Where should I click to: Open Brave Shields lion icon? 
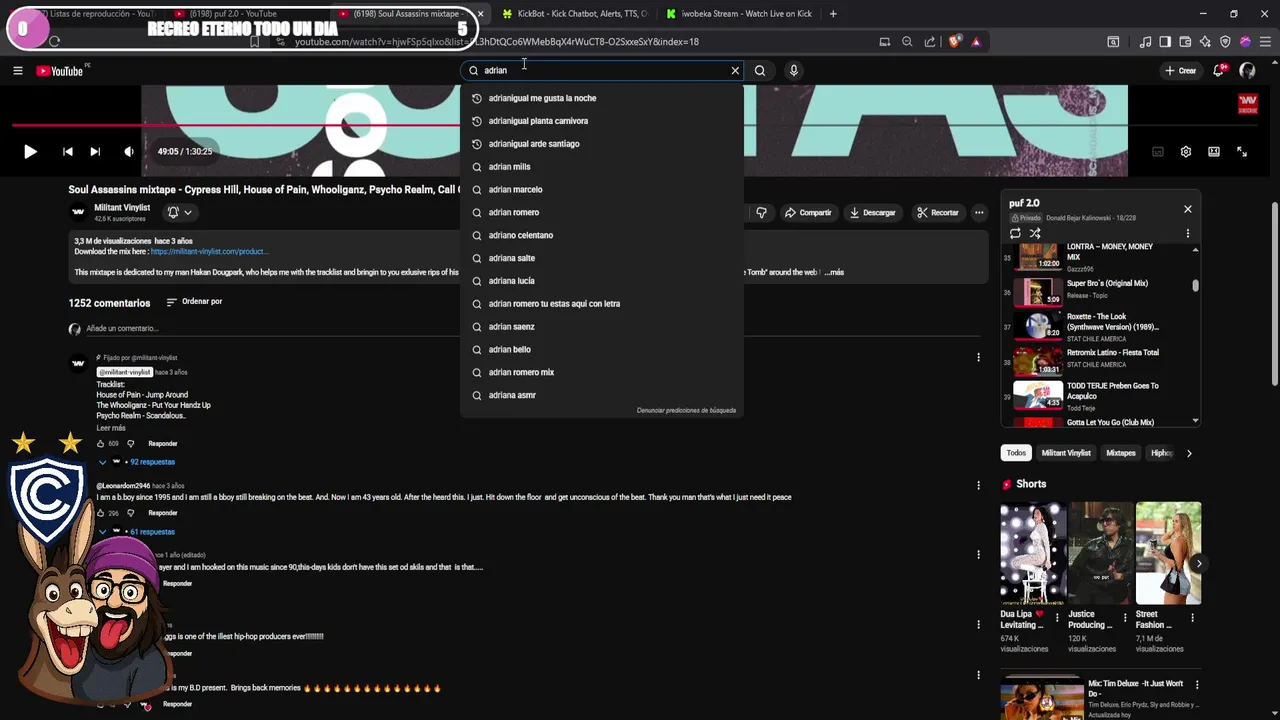(955, 42)
